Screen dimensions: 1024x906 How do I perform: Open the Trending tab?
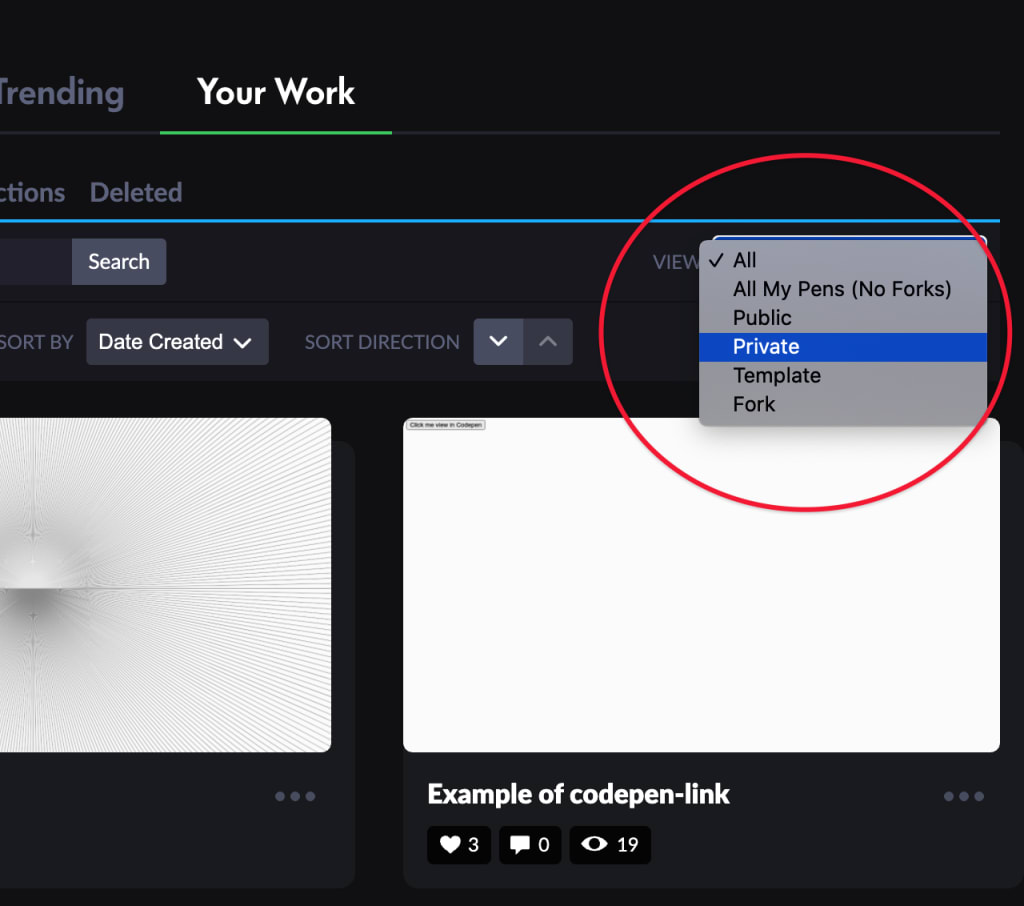coord(61,92)
